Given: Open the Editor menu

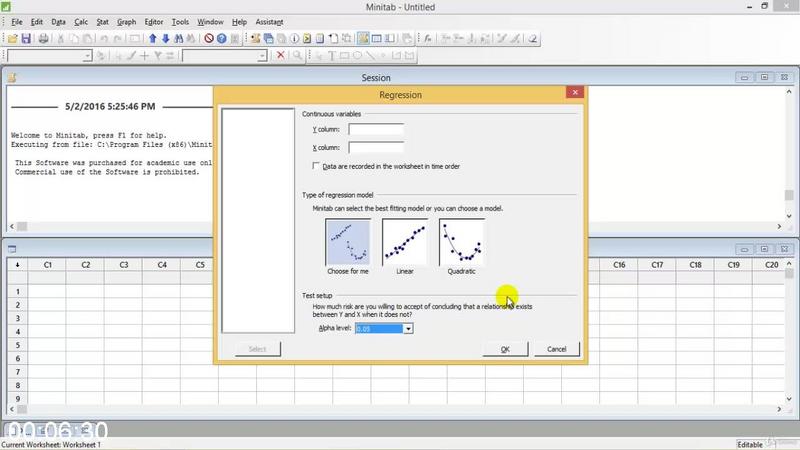Looking at the screenshot, I should [154, 22].
